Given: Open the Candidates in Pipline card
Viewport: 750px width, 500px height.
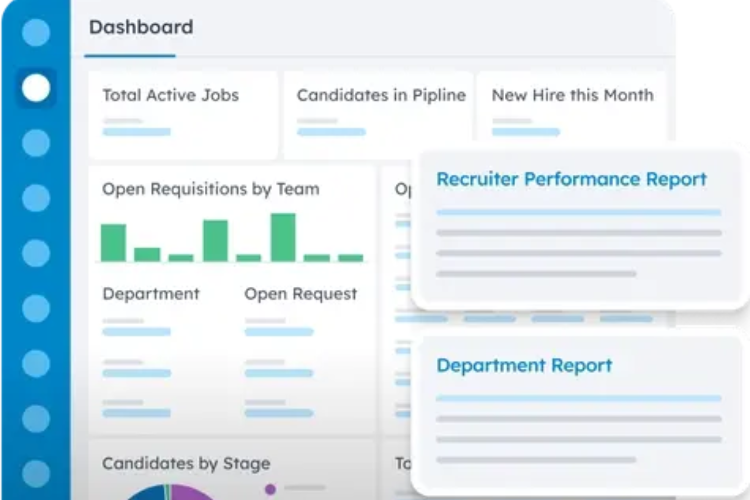Looking at the screenshot, I should point(378,115).
